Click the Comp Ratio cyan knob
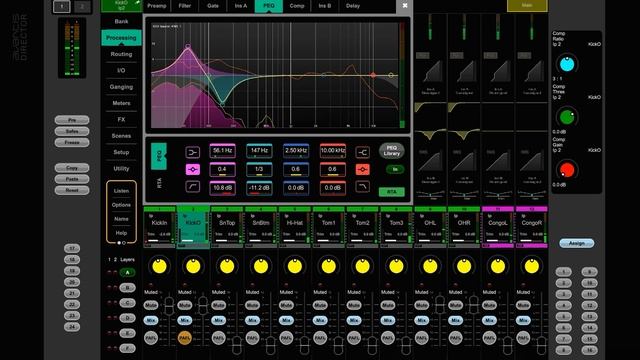Screen dimensions: 640x360 click(567, 64)
